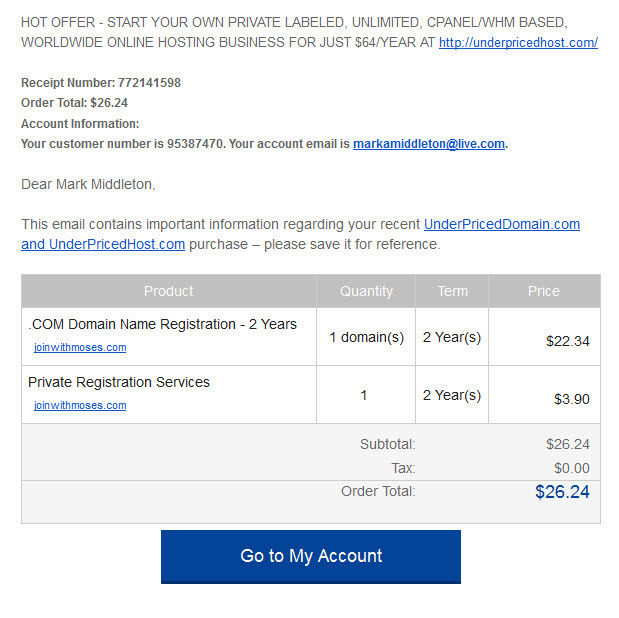
Task: Click the Tax $0.00 amount
Action: [572, 468]
